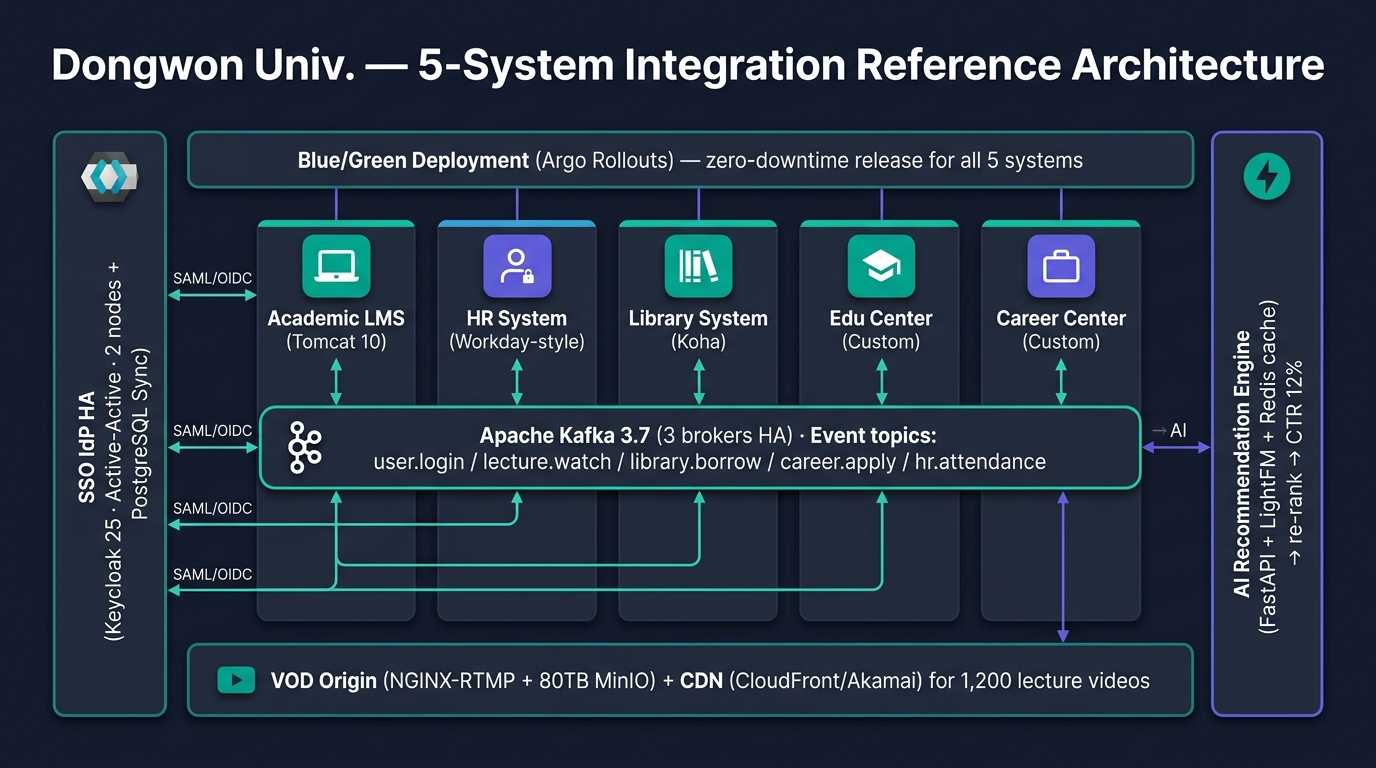Click the diagram title heading
Screen dimensions: 1376x768
click(x=688, y=66)
